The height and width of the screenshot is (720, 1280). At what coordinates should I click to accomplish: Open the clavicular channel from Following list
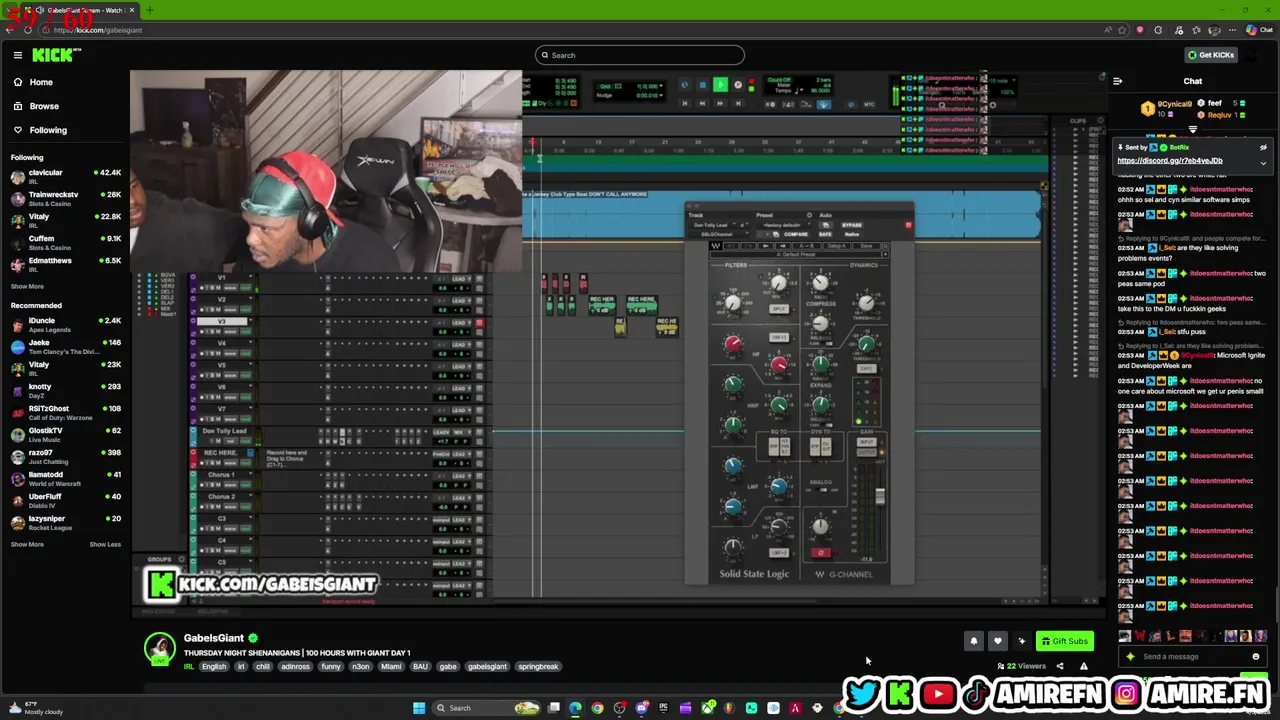[65, 177]
